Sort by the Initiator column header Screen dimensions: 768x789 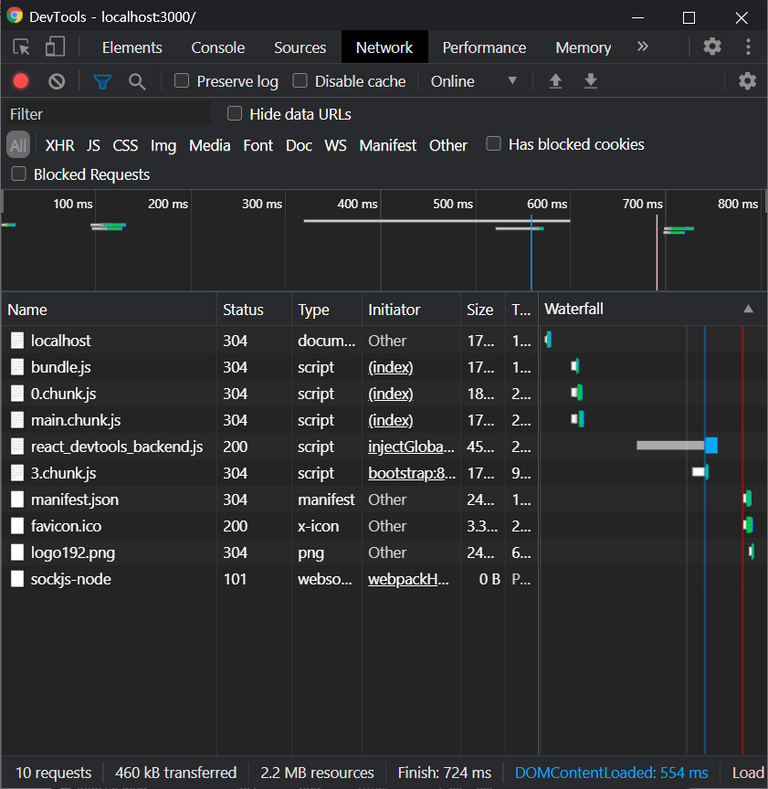click(x=411, y=309)
